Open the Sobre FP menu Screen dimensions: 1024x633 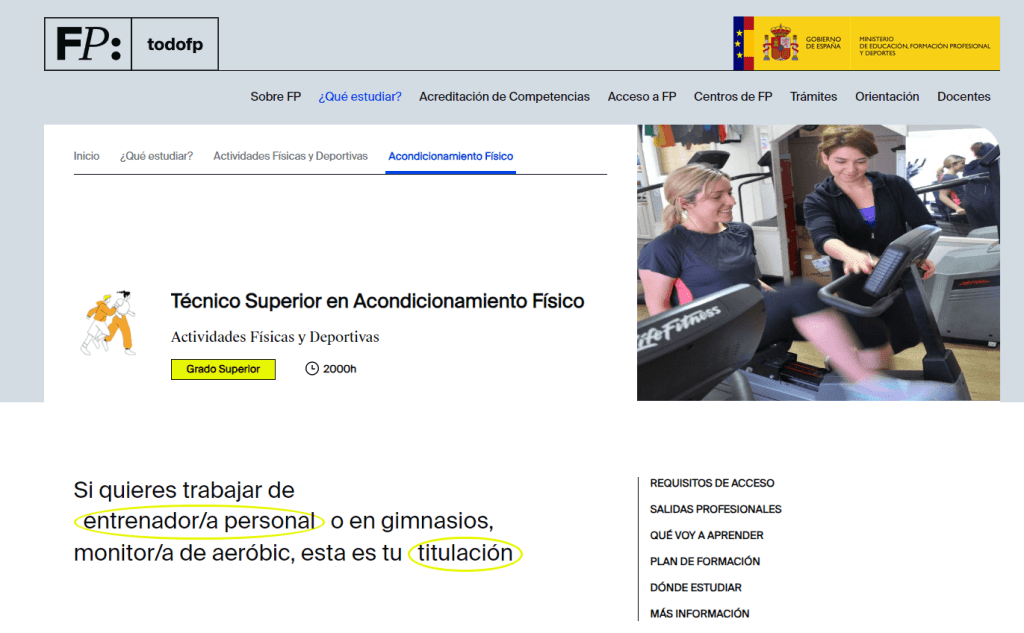click(x=276, y=97)
